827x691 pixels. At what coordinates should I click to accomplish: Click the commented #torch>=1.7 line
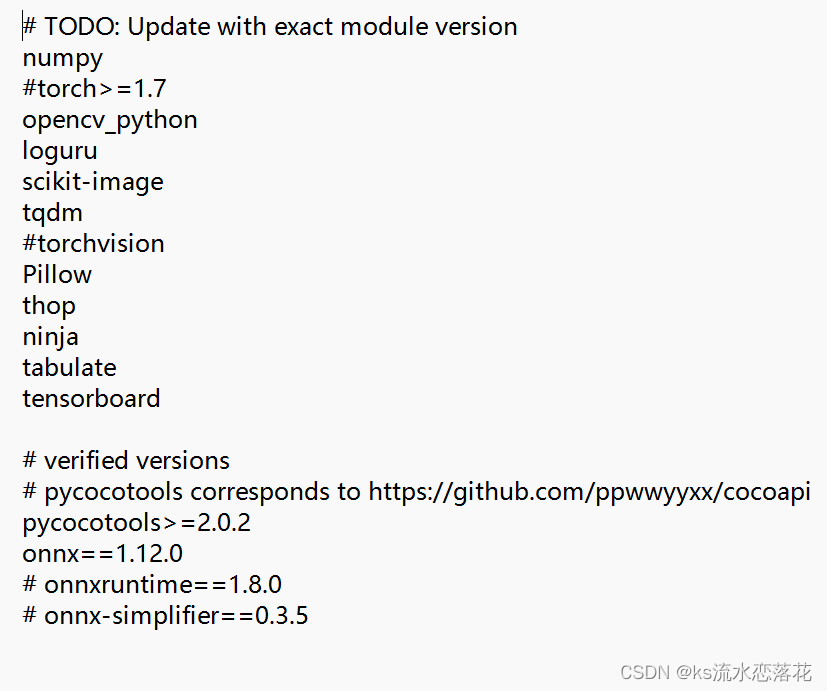click(x=94, y=89)
